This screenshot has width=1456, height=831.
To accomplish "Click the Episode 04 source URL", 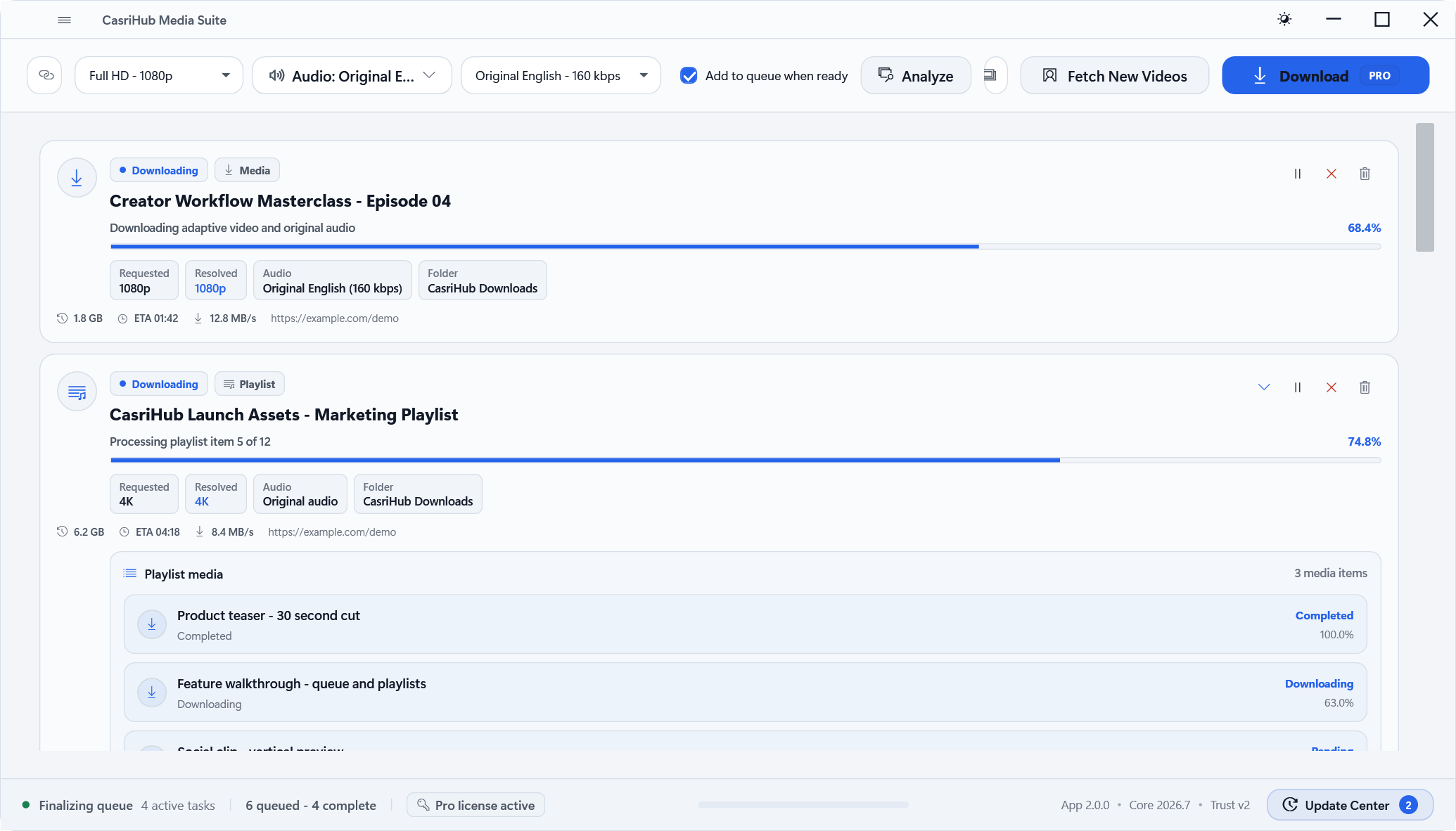I will pyautogui.click(x=335, y=318).
